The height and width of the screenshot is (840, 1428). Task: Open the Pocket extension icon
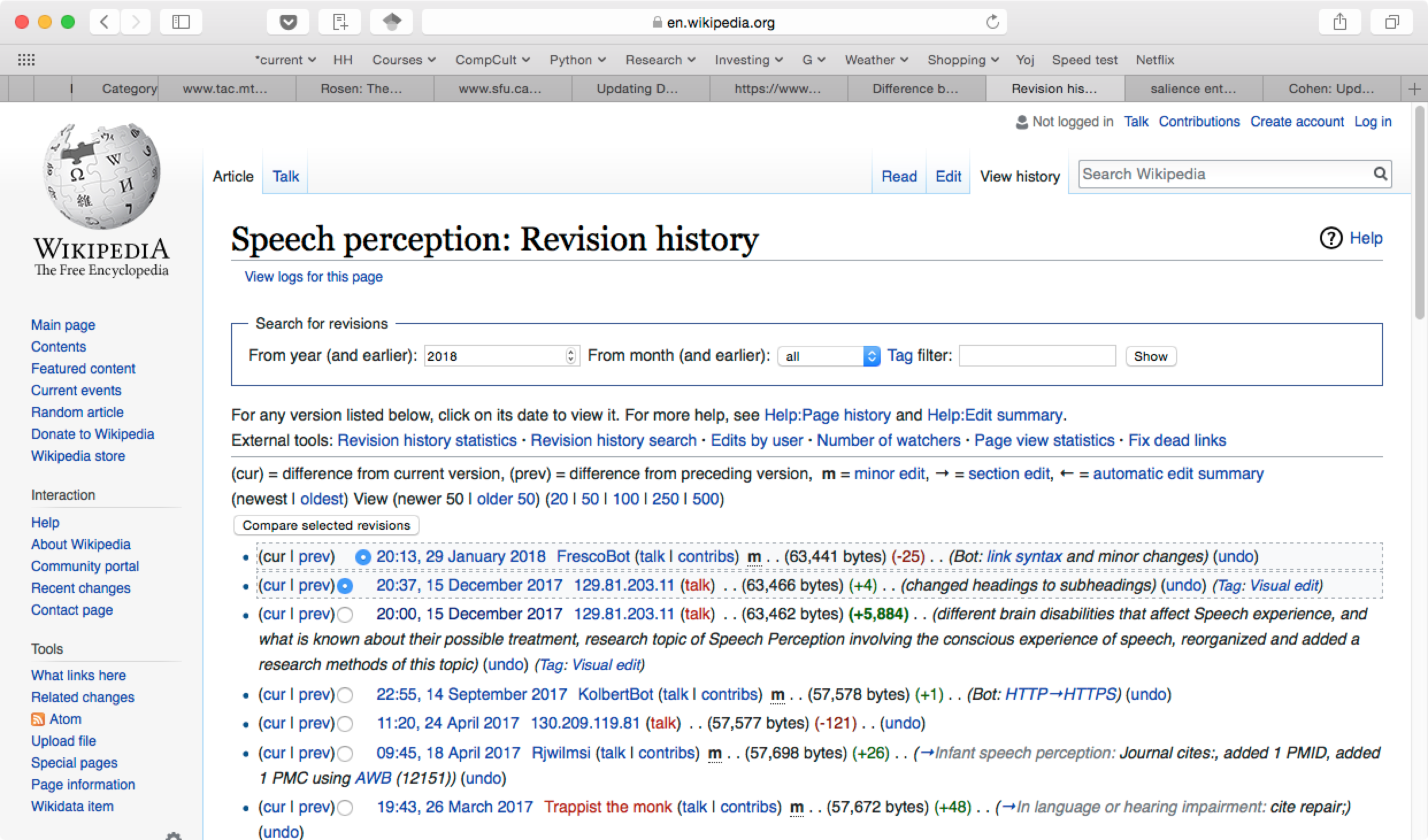288,22
